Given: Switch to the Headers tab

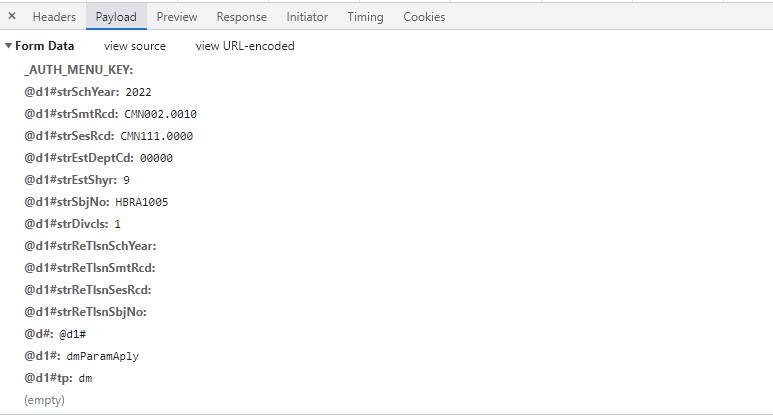Looking at the screenshot, I should point(54,17).
